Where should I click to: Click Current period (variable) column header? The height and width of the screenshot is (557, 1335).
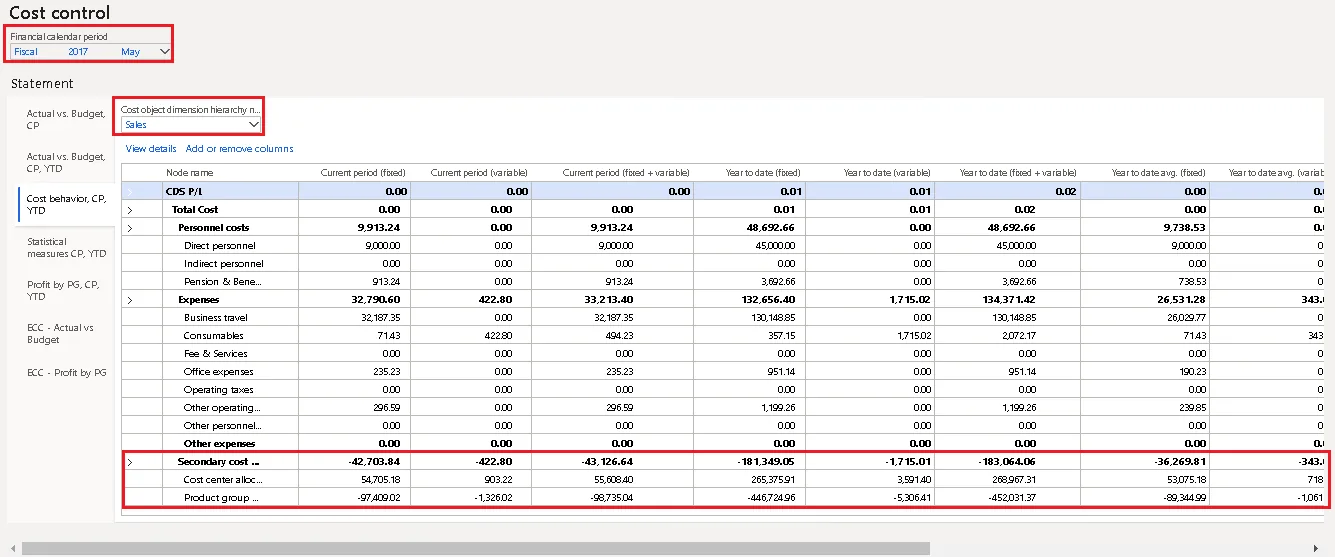(479, 173)
